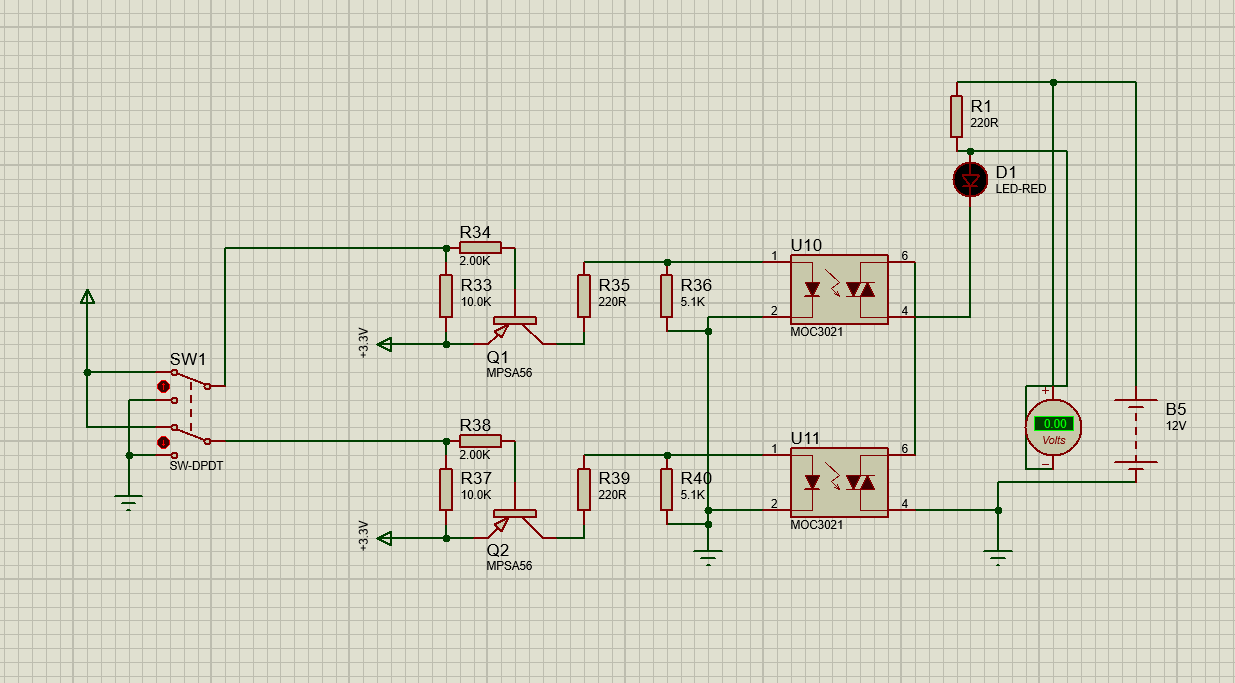The height and width of the screenshot is (683, 1235).
Task: Select the +3.3V terminal arrow near Q2
Action: 386,537
